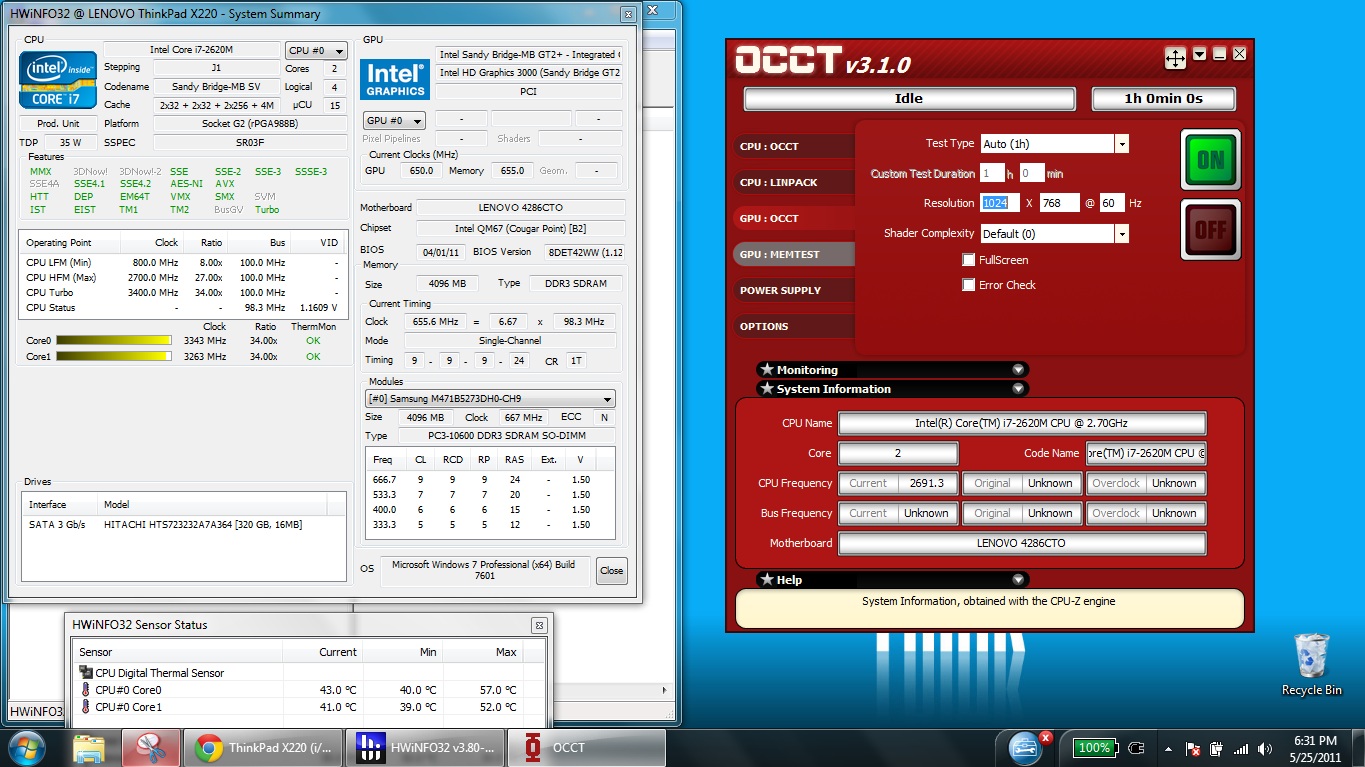This screenshot has height=767, width=1365.
Task: Click the green 100% battery gauge
Action: [1095, 747]
